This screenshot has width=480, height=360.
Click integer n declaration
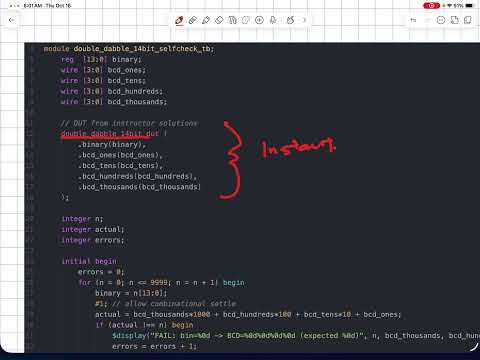82,219
